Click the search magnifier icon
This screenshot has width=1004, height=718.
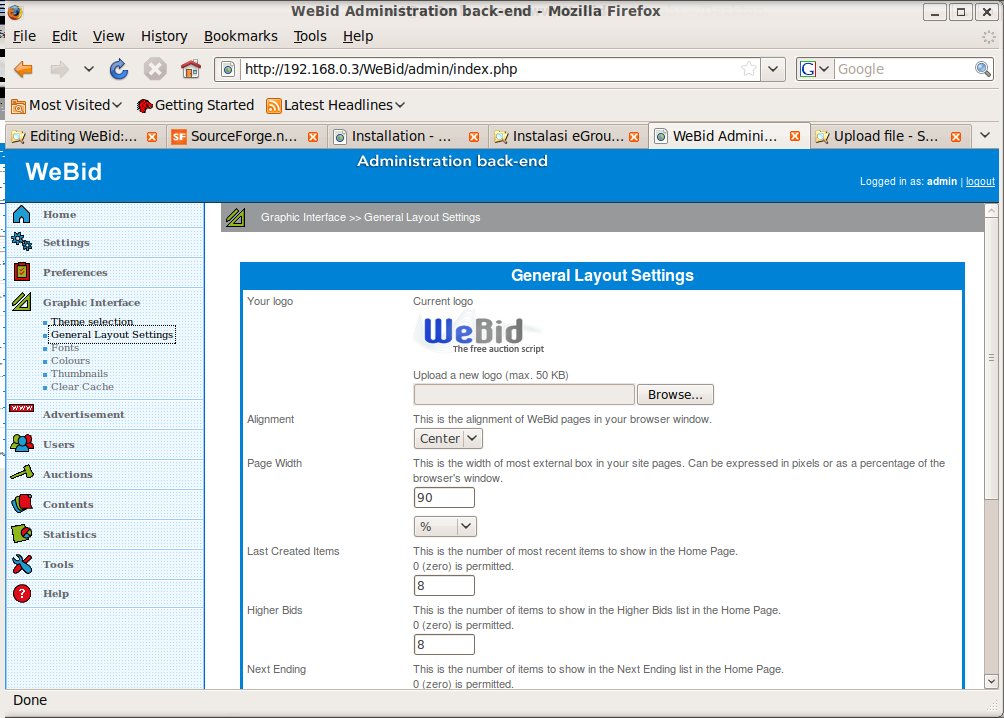(983, 69)
